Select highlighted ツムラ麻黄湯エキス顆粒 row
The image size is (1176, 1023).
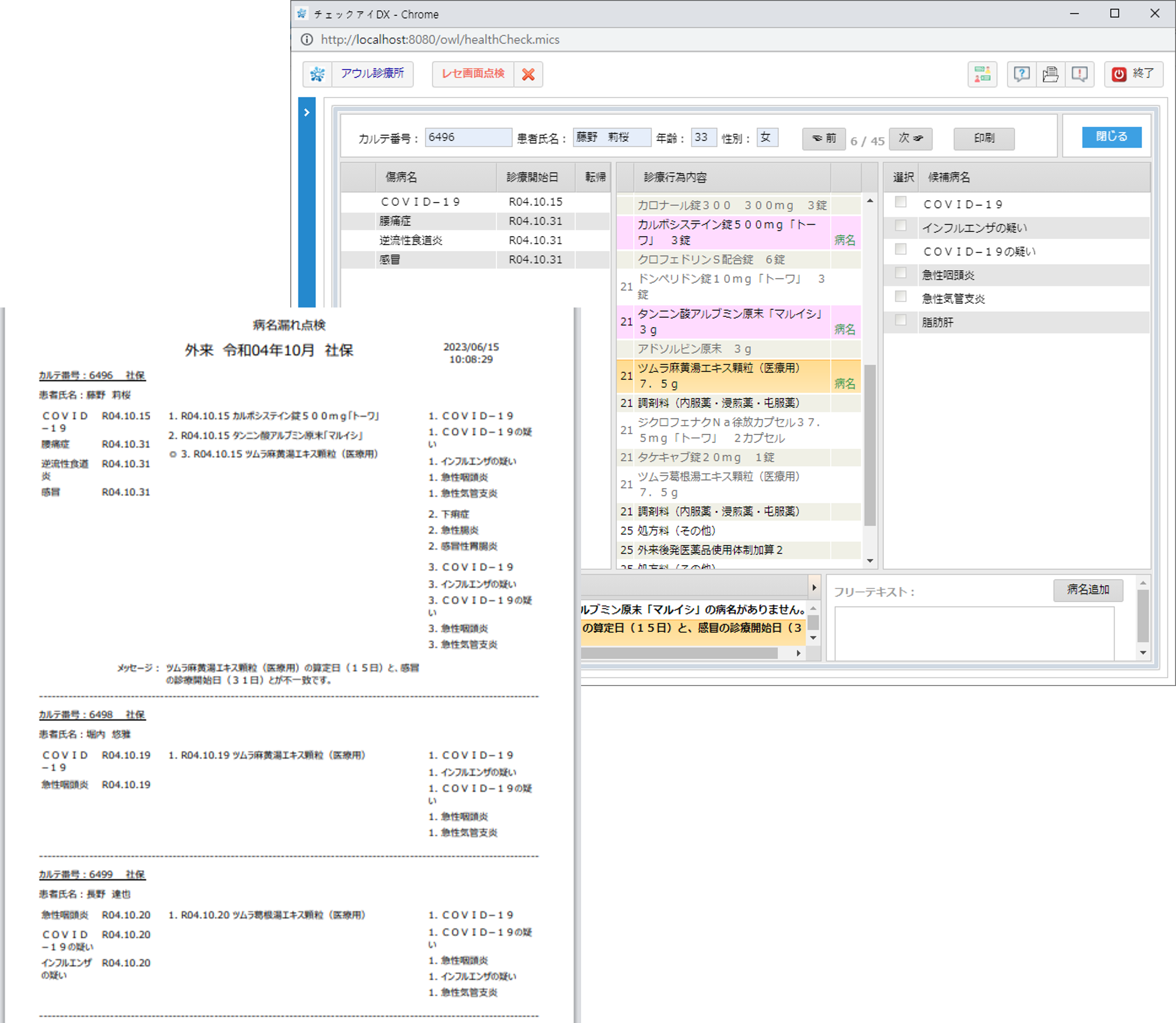pyautogui.click(x=738, y=376)
